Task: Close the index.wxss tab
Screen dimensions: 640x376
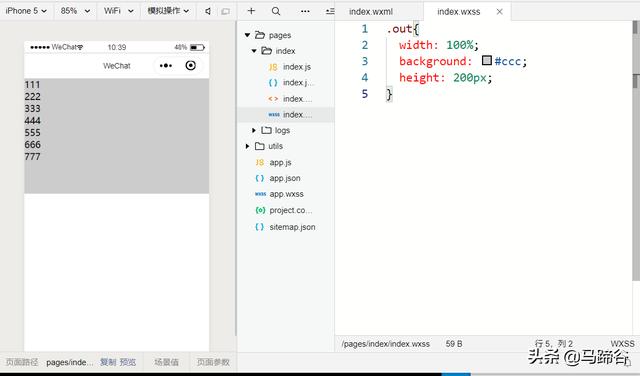Action: [499, 12]
